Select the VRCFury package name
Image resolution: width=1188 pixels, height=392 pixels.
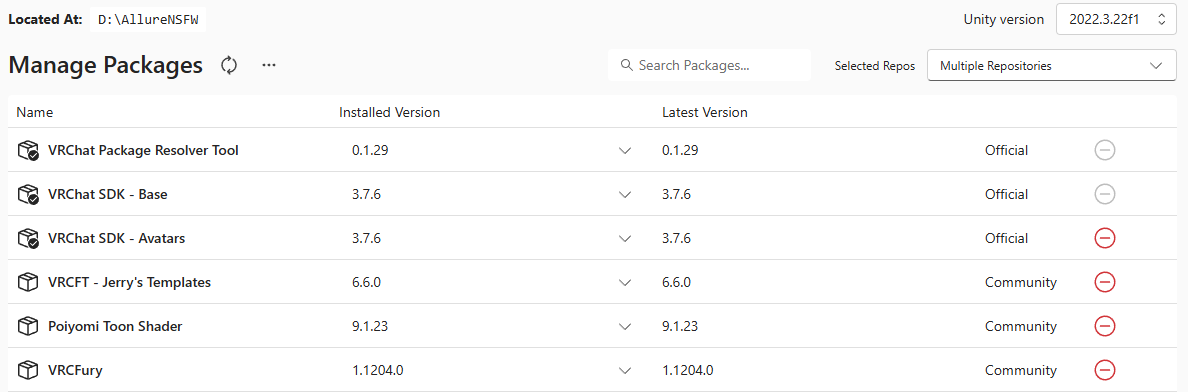(x=75, y=370)
